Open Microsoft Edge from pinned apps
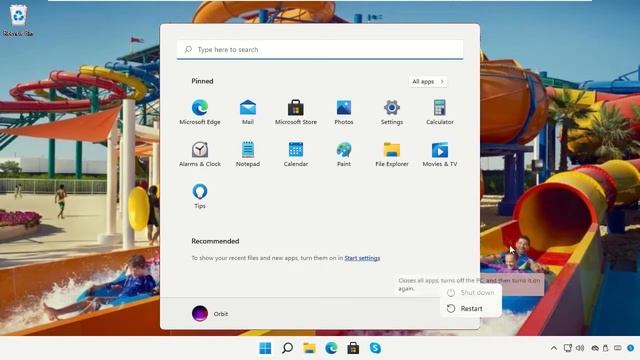640x360 pixels. pyautogui.click(x=200, y=112)
